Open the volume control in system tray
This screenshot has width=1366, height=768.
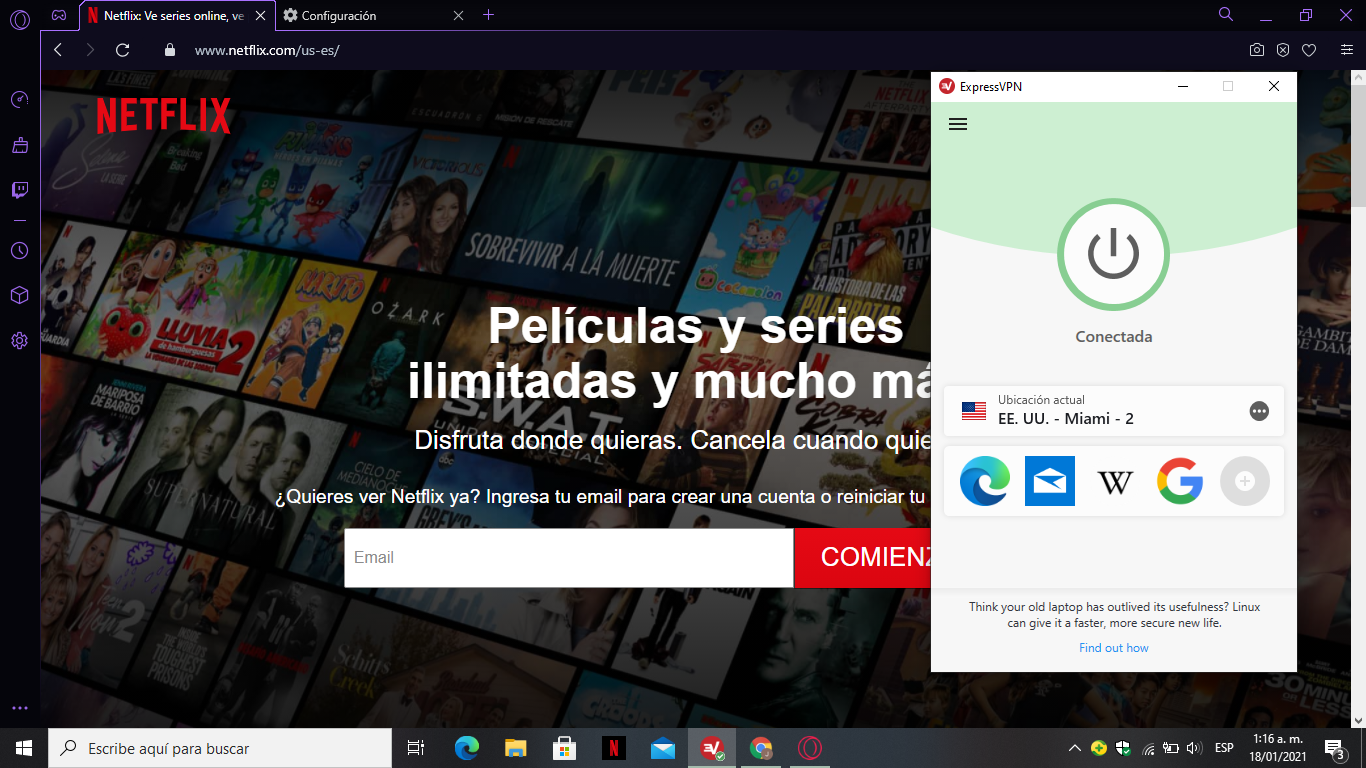pyautogui.click(x=1193, y=748)
